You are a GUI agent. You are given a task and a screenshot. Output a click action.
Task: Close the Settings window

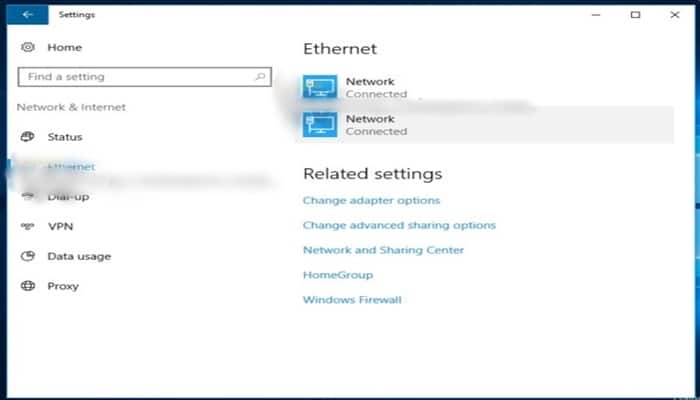click(x=675, y=15)
